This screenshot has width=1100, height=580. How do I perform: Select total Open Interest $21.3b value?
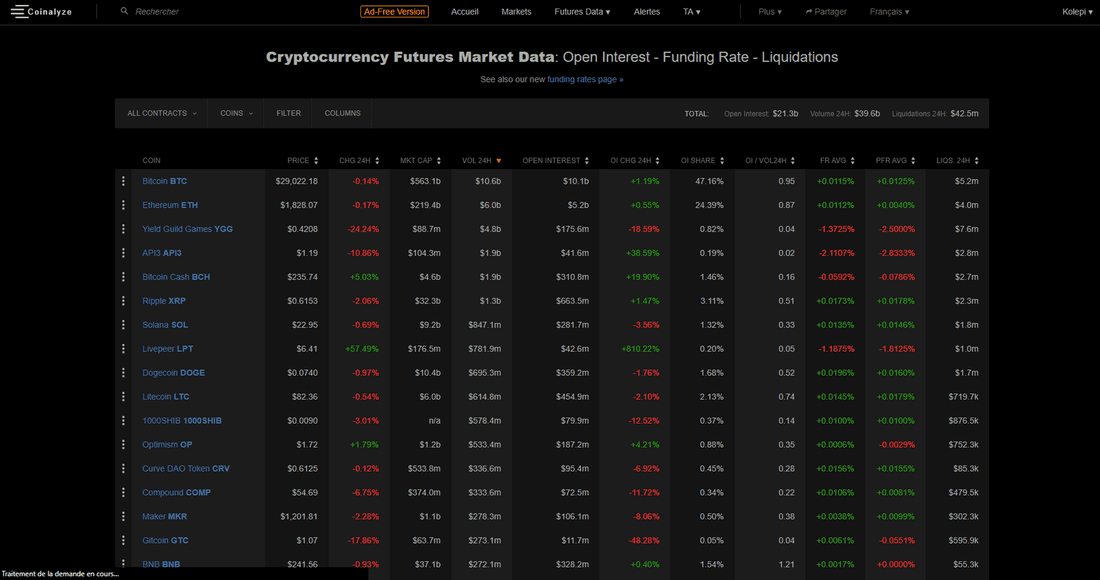pos(785,113)
